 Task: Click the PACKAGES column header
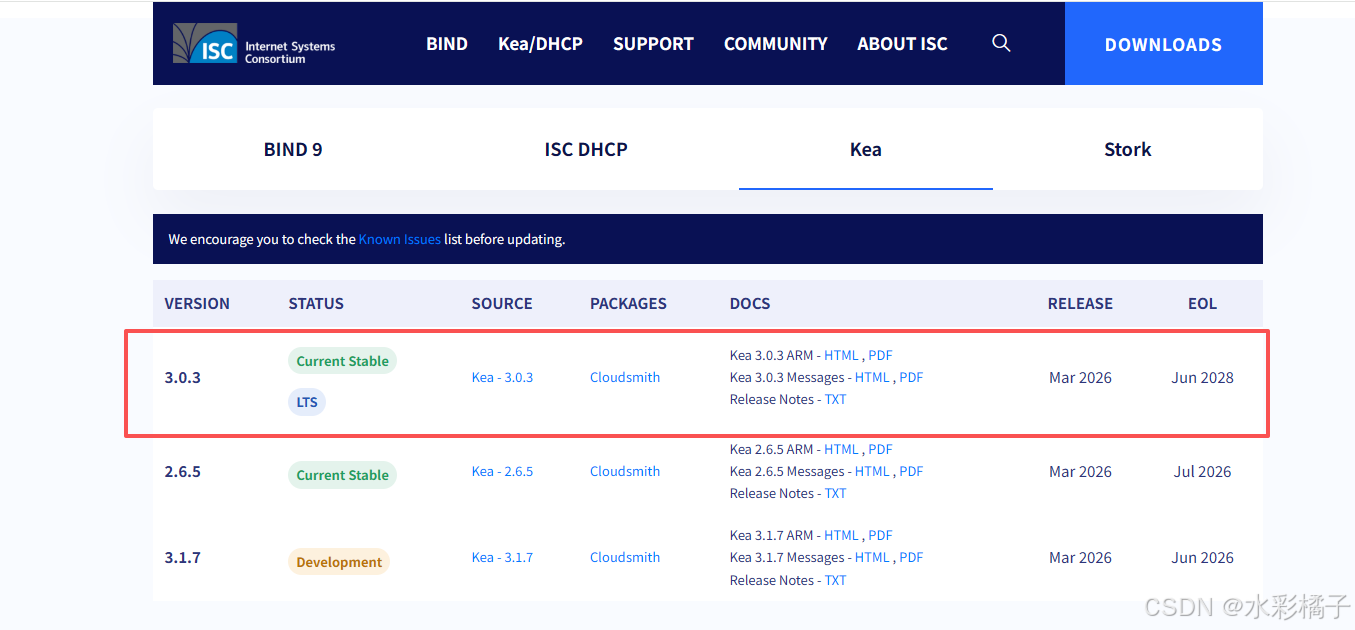tap(628, 303)
